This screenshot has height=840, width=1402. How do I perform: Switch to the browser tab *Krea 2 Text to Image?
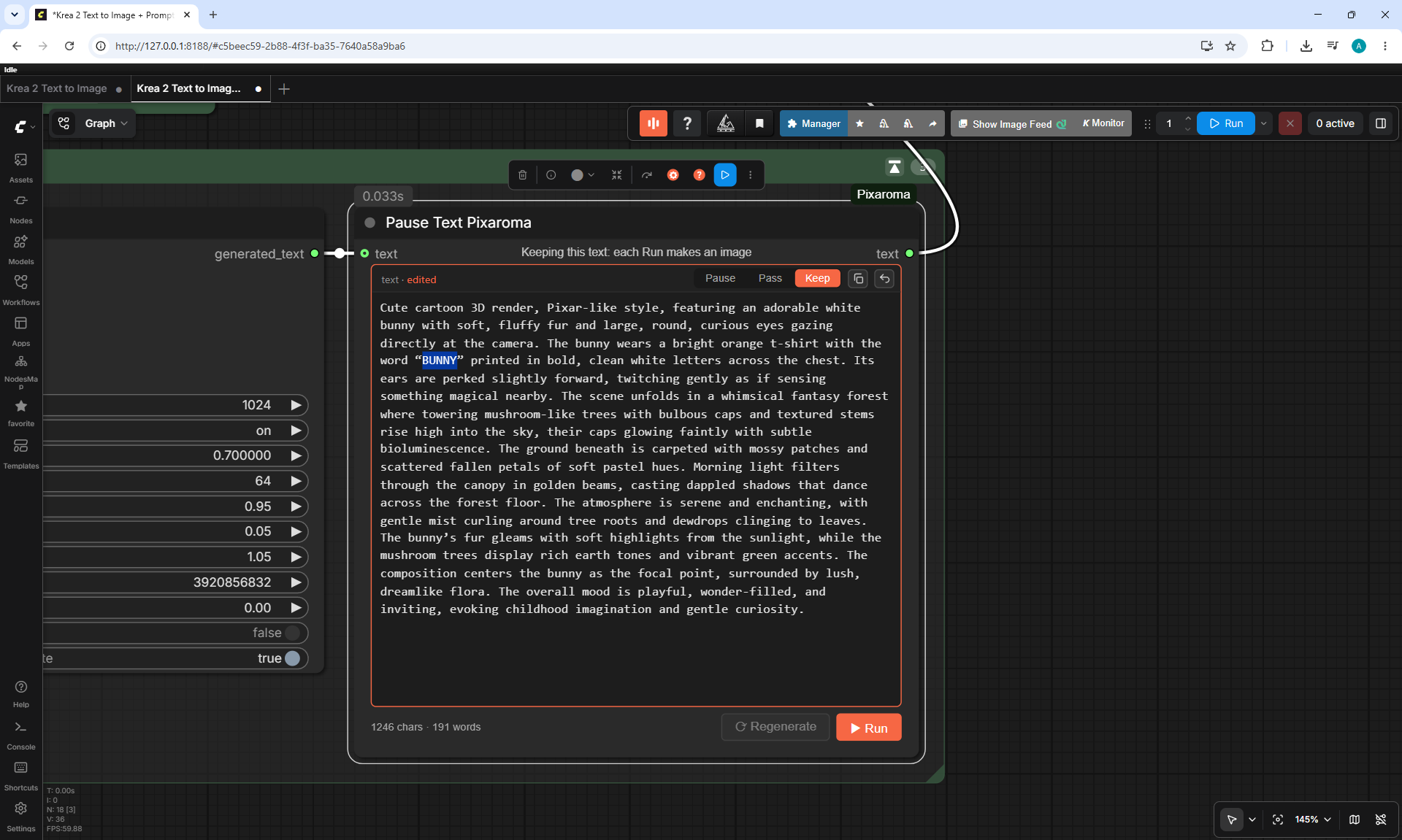pyautogui.click(x=112, y=15)
